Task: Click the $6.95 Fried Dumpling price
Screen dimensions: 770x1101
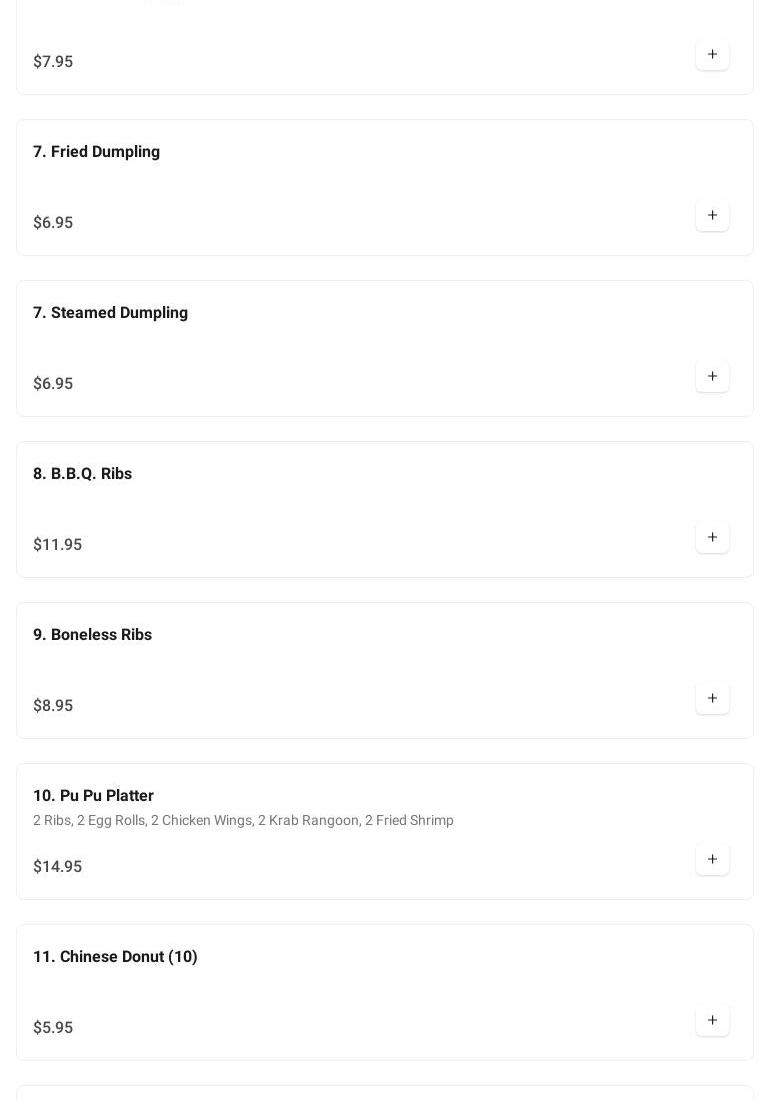Action: click(53, 223)
